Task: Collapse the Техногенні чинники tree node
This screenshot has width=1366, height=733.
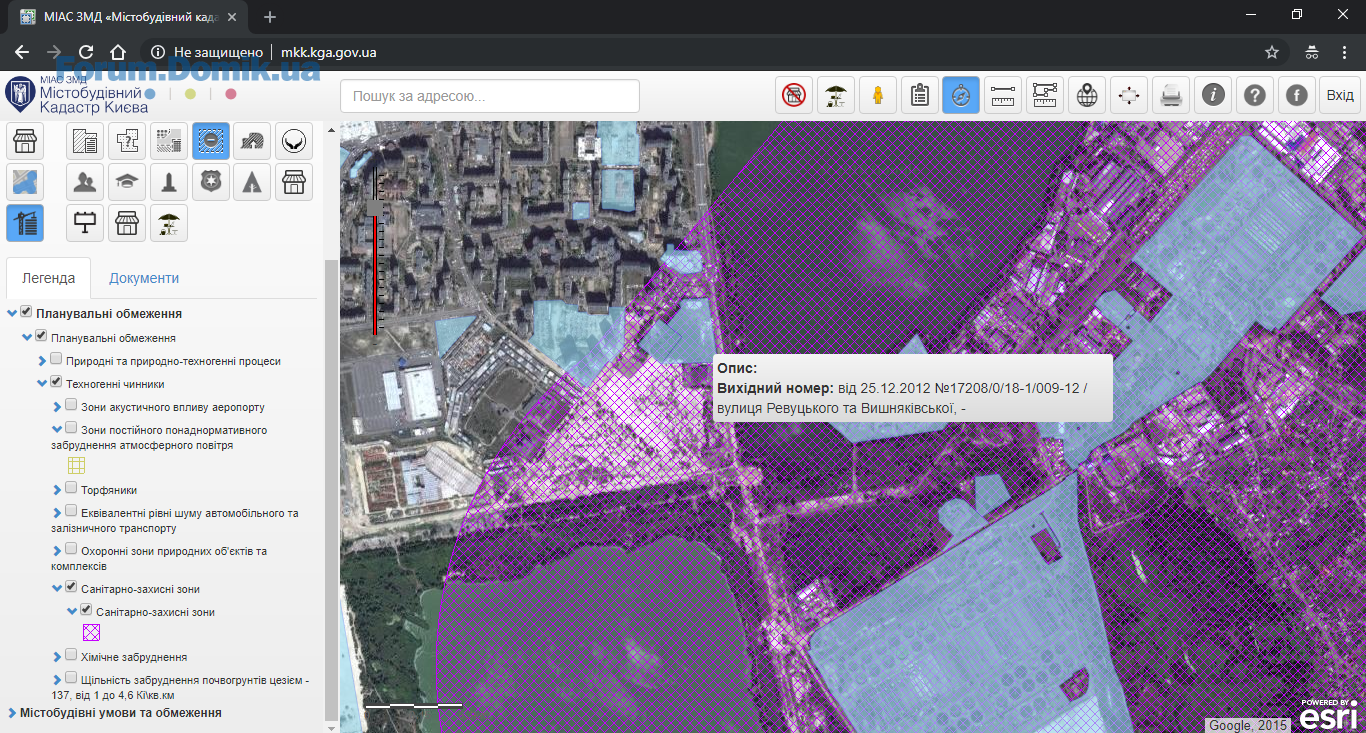Action: click(x=43, y=383)
